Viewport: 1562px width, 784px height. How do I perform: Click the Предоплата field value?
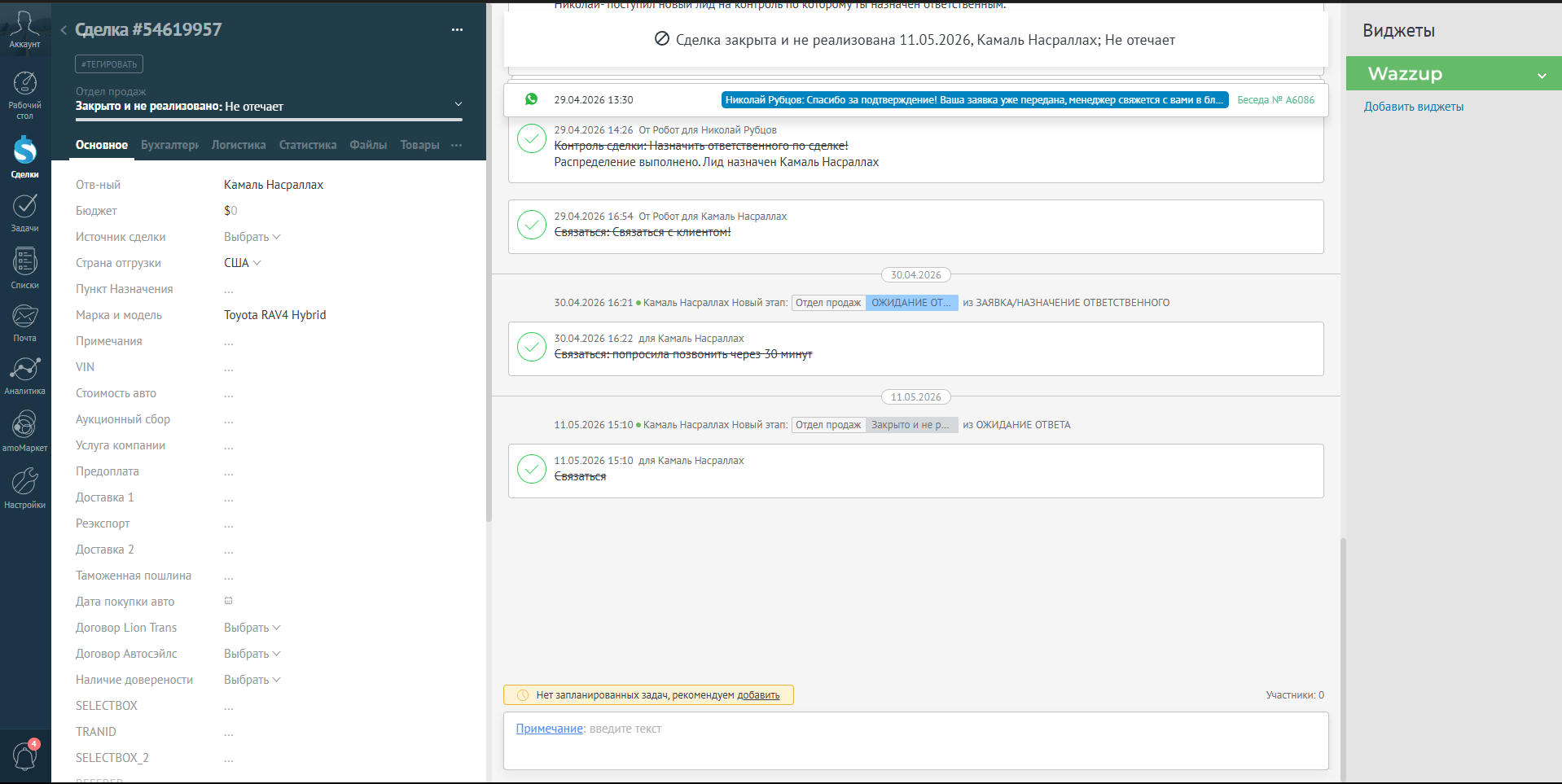pyautogui.click(x=229, y=472)
